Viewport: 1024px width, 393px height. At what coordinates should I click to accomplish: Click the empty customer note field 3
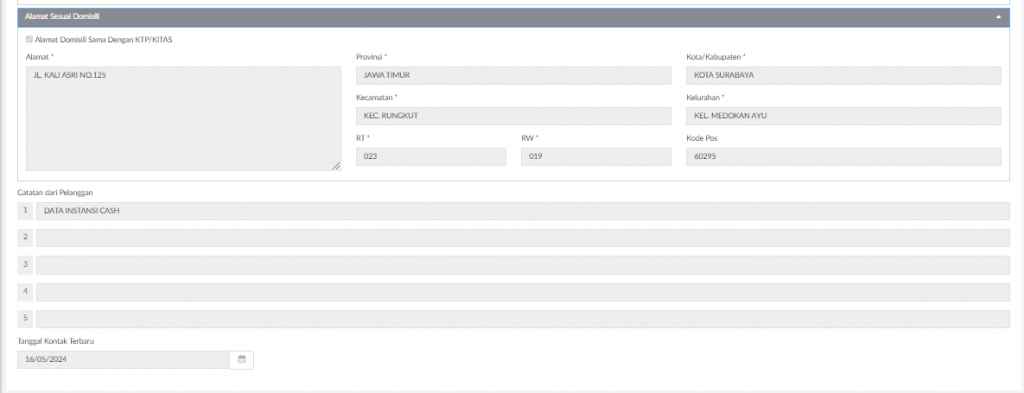[x=523, y=265]
